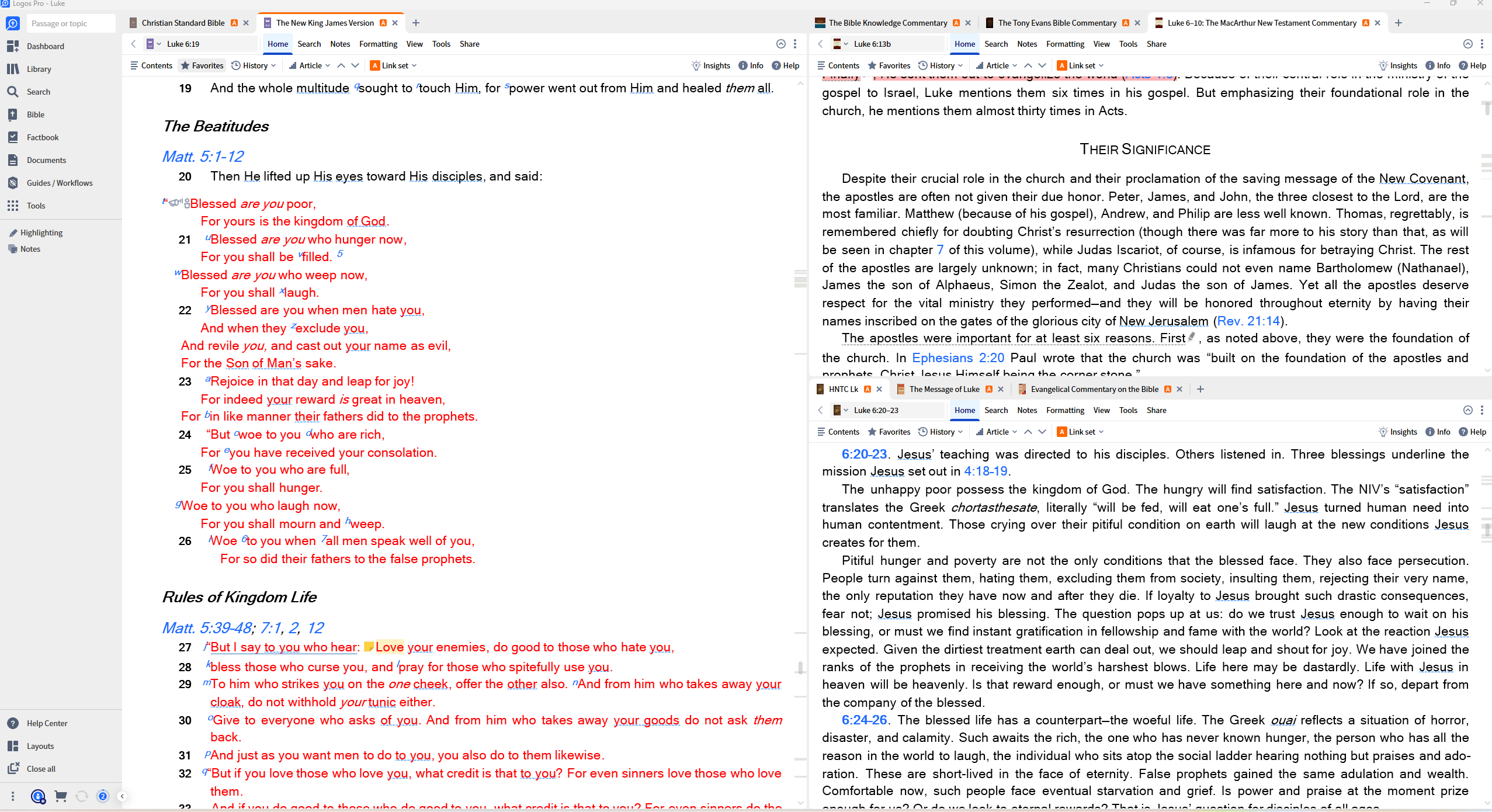
Task: Open the Layouts menu
Action: (x=31, y=746)
